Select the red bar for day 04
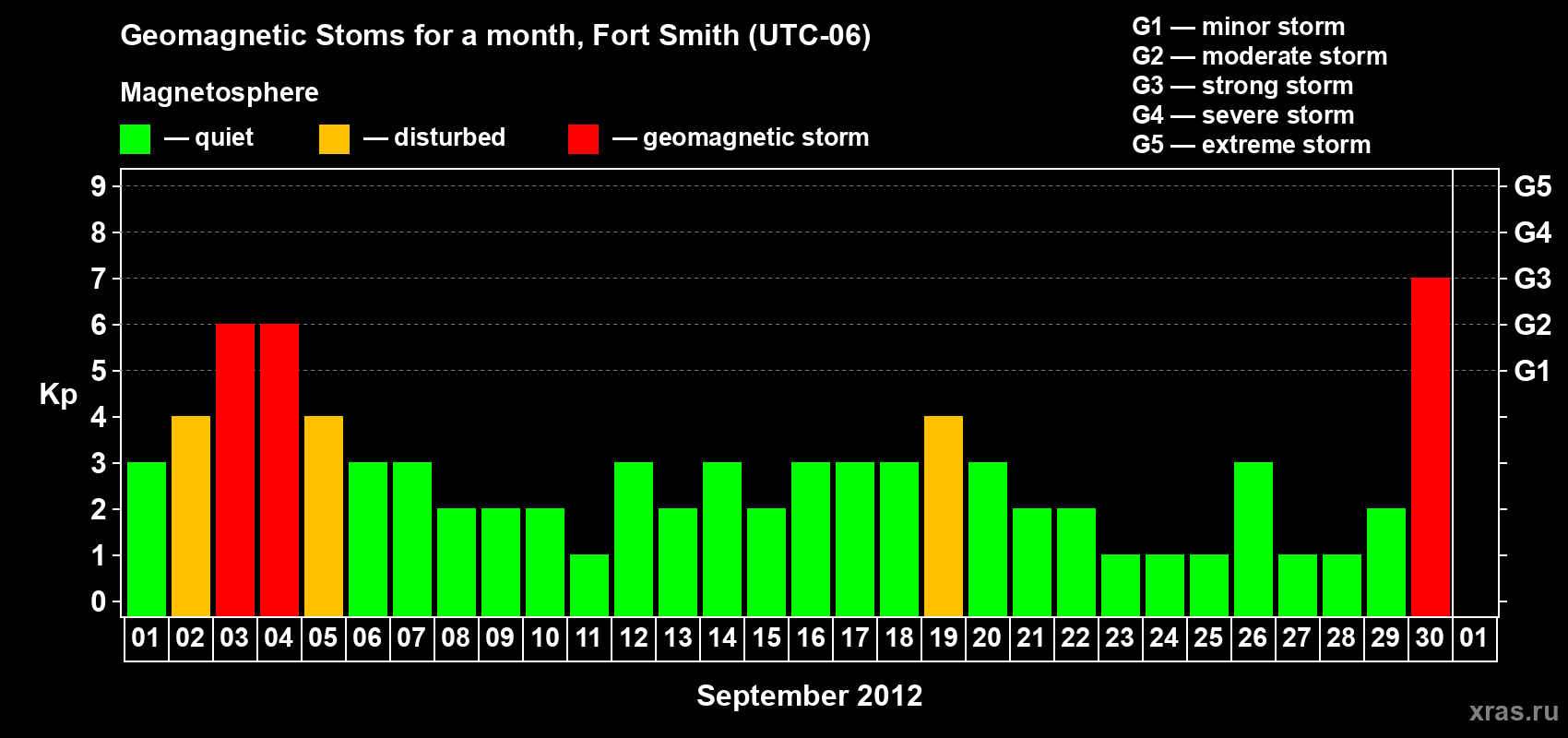This screenshot has width=1568, height=738. click(279, 470)
